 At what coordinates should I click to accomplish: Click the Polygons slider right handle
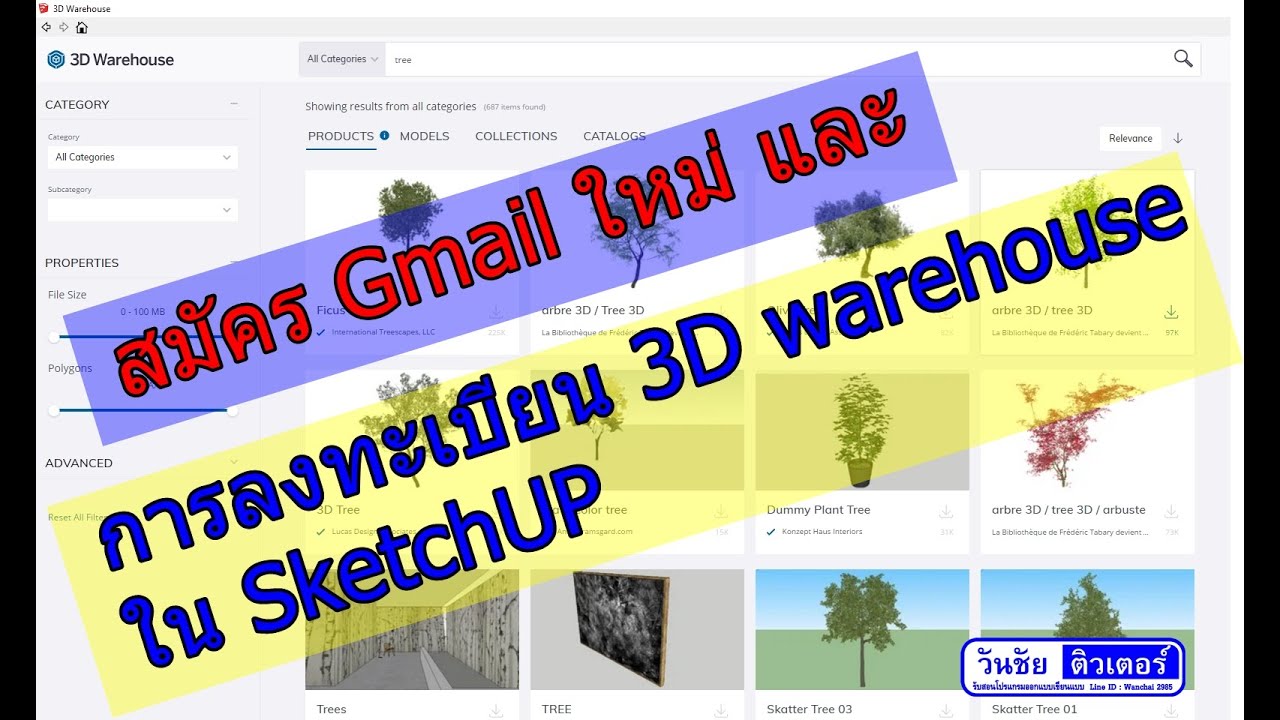(x=232, y=410)
